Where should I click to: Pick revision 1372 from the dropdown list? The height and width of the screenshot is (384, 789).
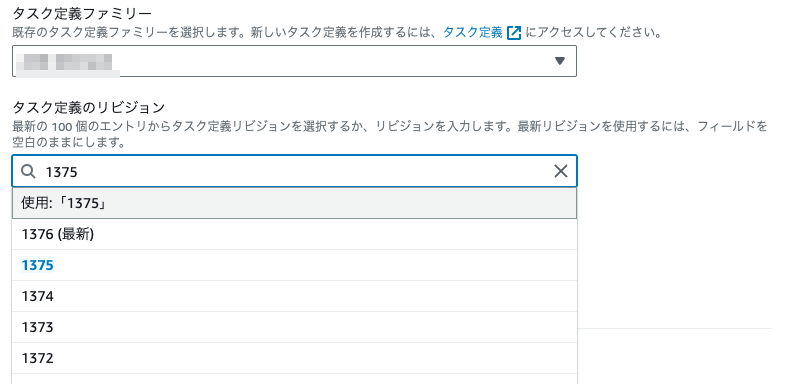pos(294,358)
